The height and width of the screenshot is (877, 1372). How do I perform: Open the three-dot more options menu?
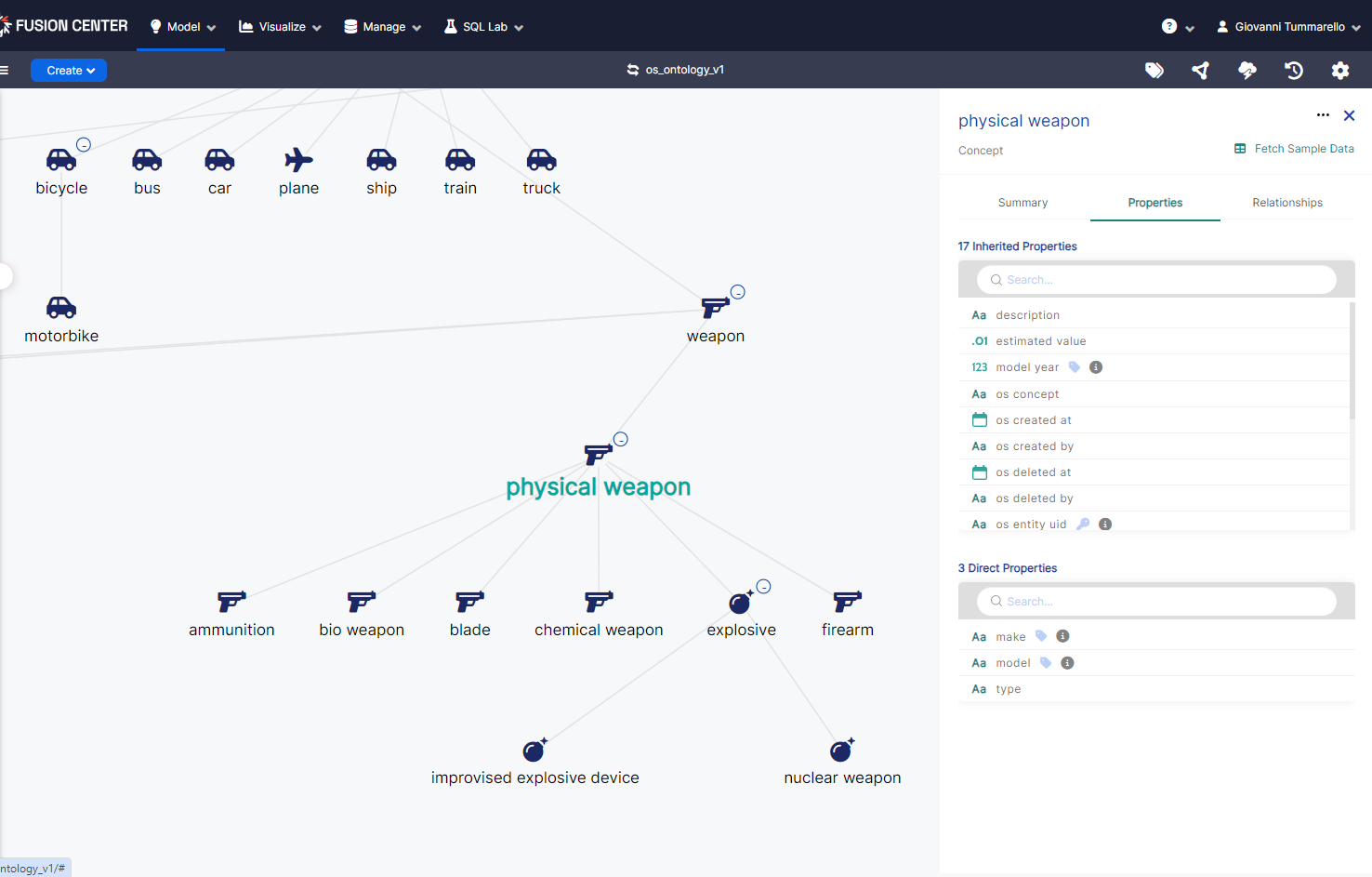click(x=1323, y=115)
